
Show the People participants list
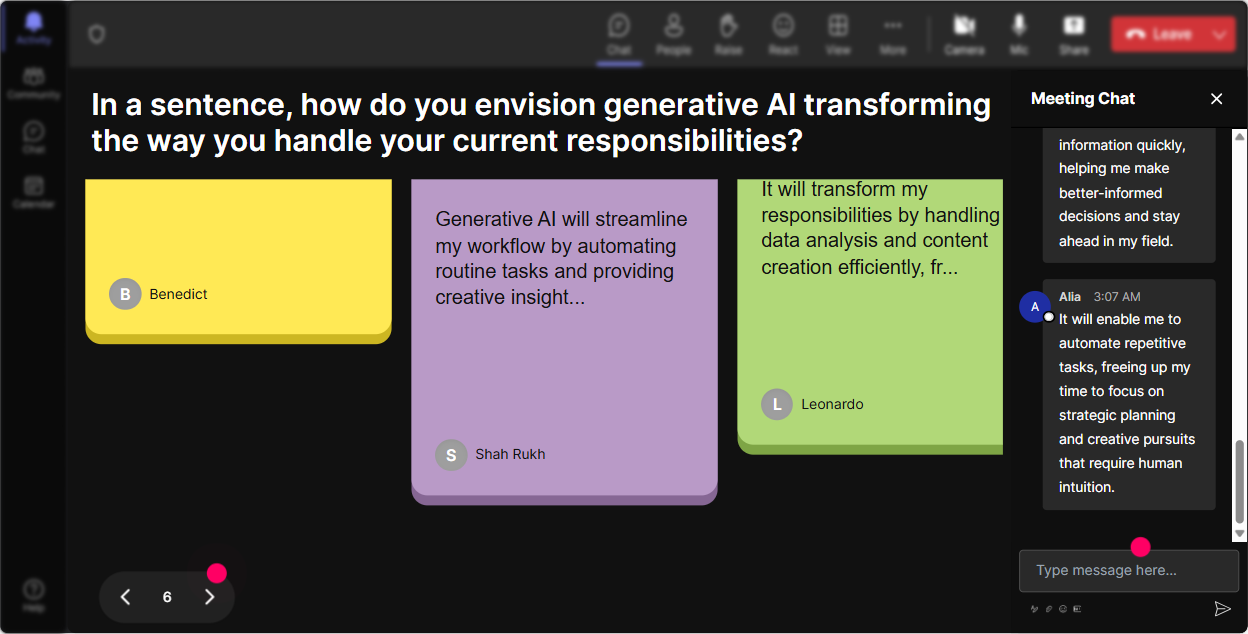coord(674,33)
